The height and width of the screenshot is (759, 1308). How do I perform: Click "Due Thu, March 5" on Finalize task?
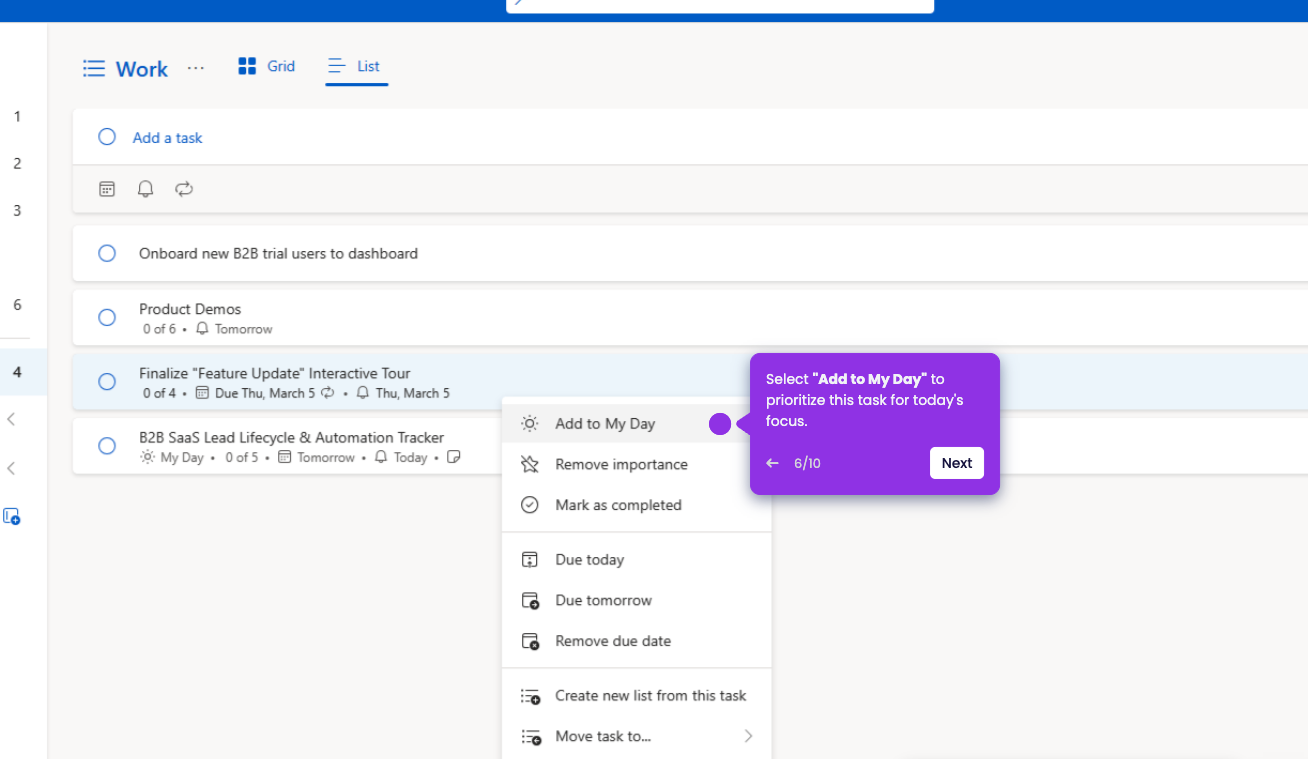point(265,393)
